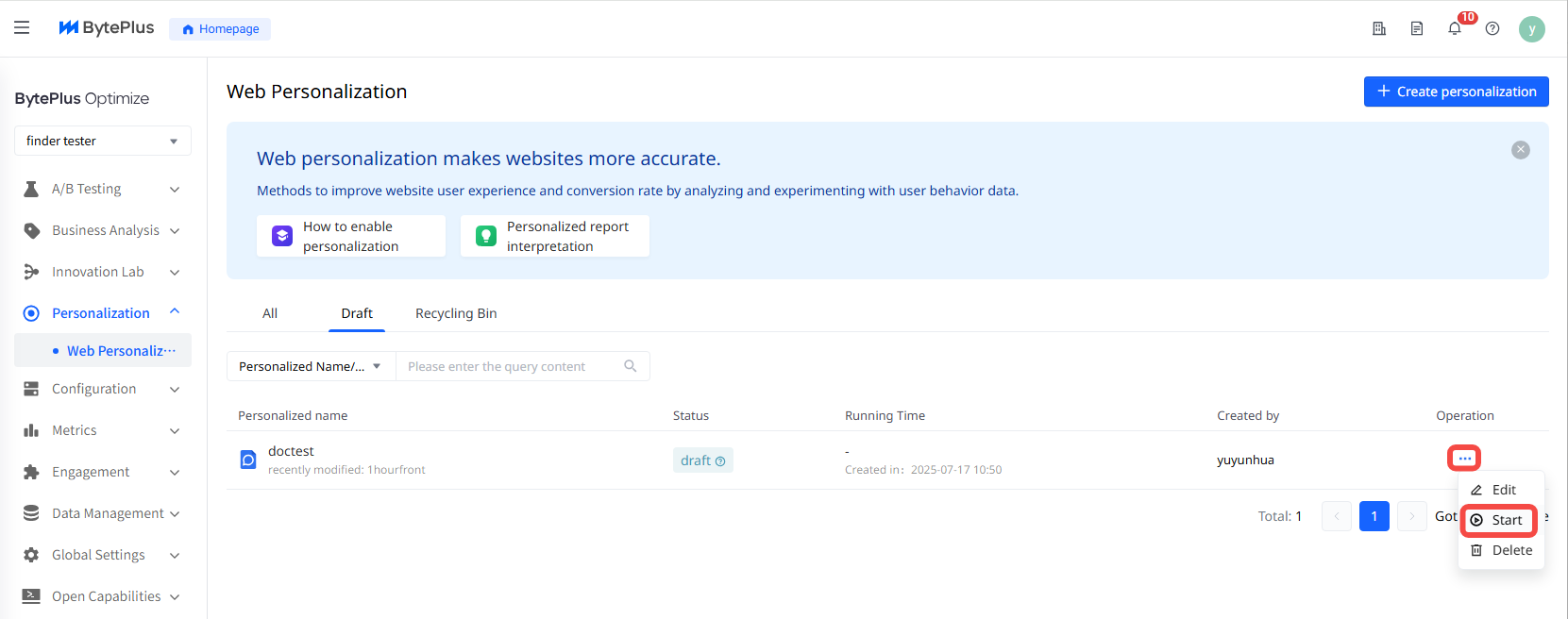1568x619 pixels.
Task: Choose Delete from the operation menu
Action: click(1501, 550)
